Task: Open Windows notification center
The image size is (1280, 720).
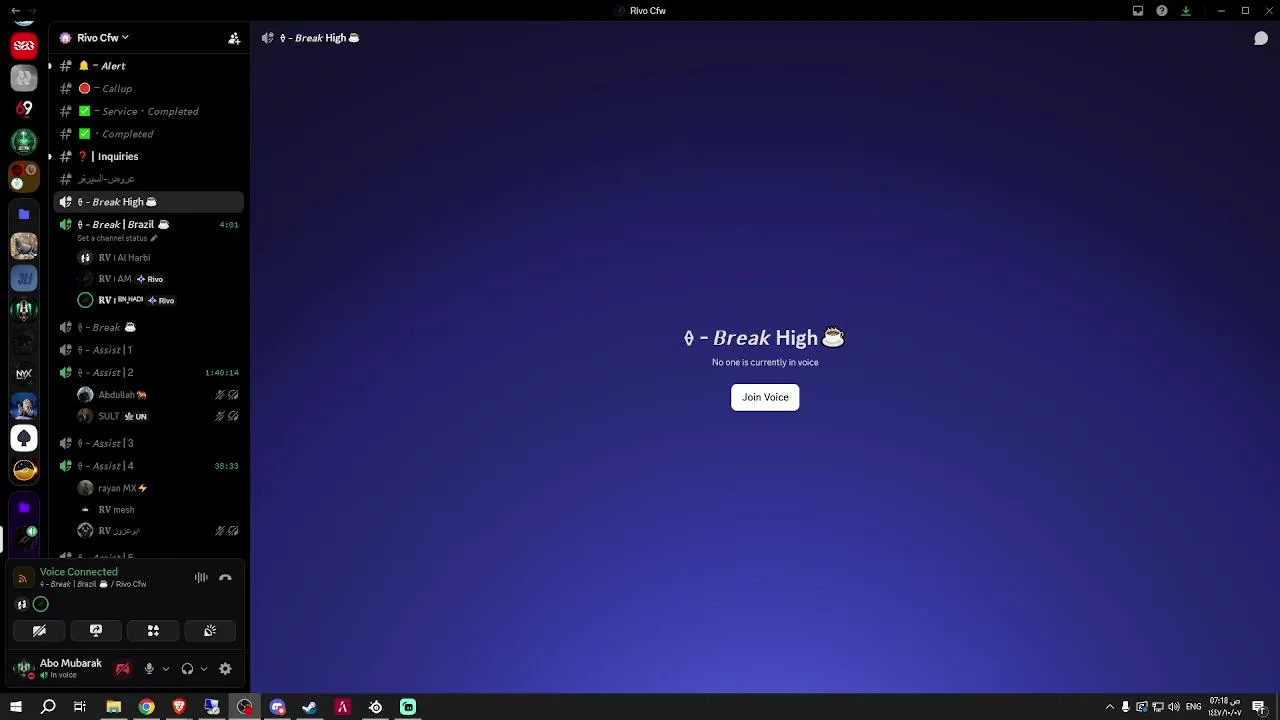Action: tap(1259, 707)
